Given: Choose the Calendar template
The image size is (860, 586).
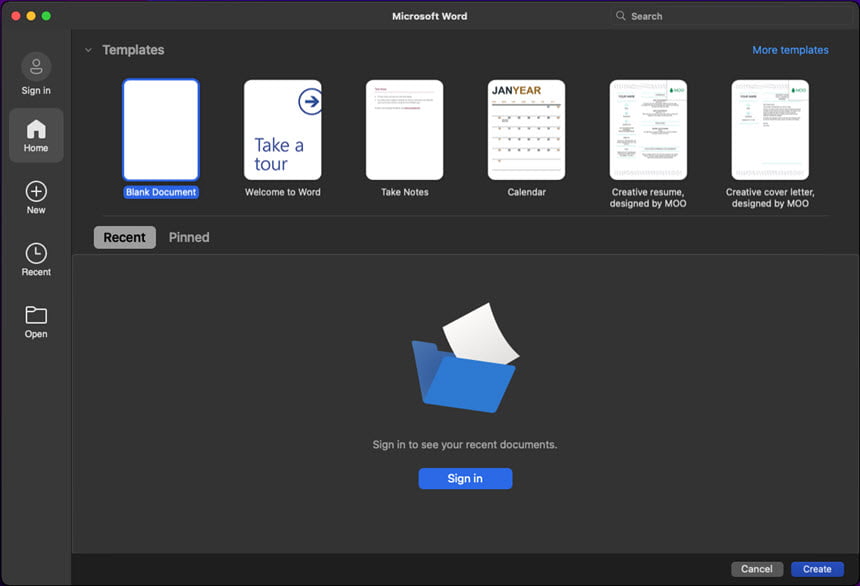Looking at the screenshot, I should 527,130.
